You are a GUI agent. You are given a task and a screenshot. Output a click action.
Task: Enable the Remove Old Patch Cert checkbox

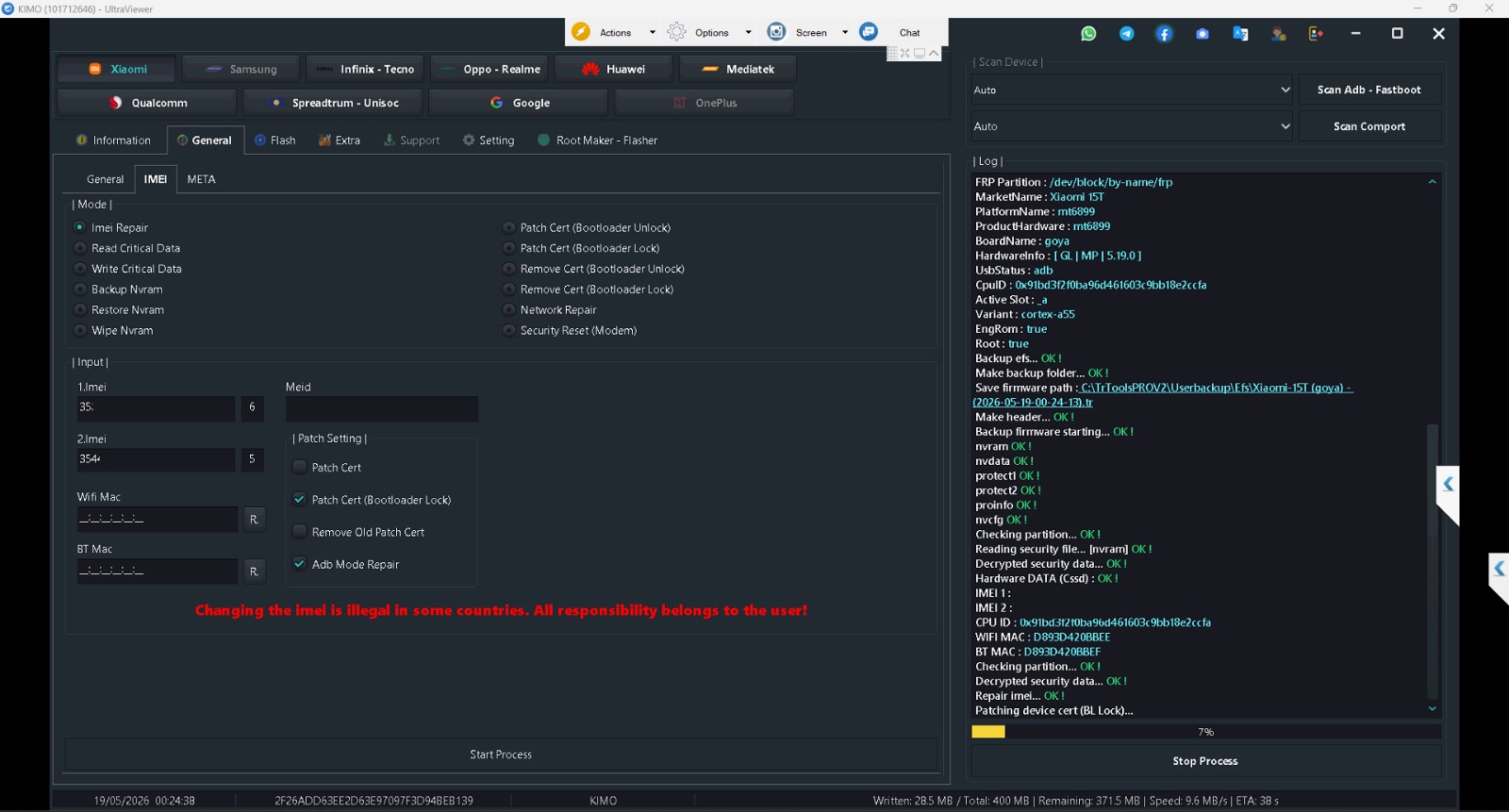coord(299,532)
